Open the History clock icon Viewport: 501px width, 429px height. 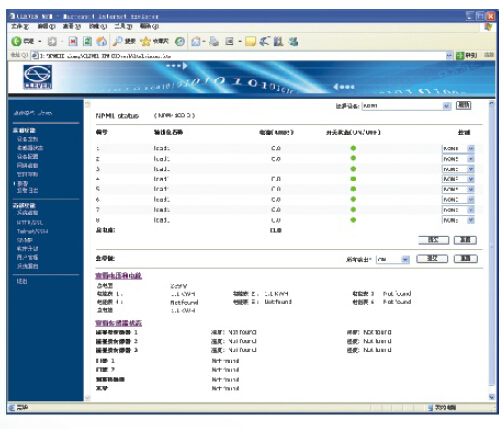(x=180, y=41)
